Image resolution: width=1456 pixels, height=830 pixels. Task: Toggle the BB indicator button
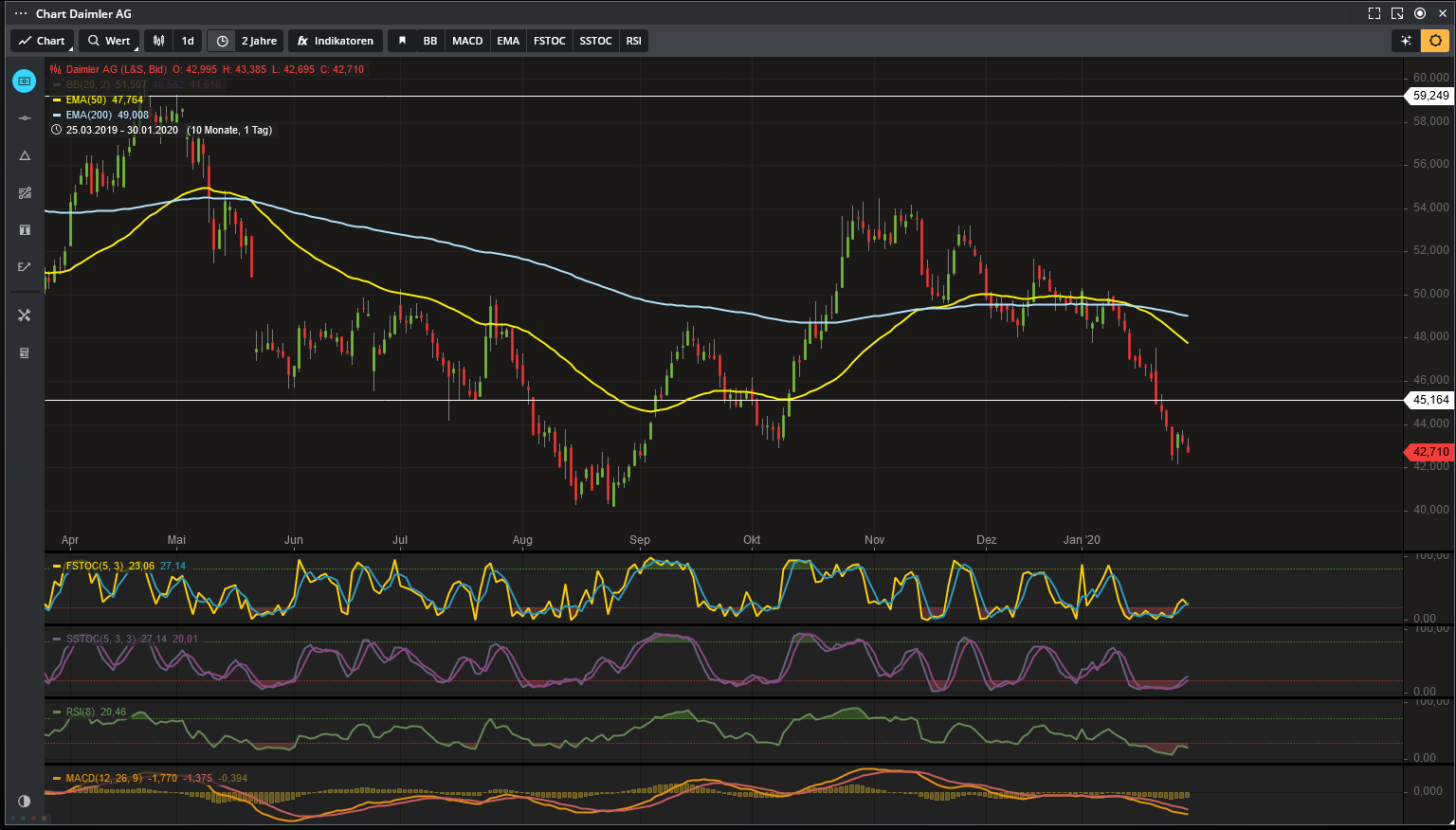[x=430, y=41]
